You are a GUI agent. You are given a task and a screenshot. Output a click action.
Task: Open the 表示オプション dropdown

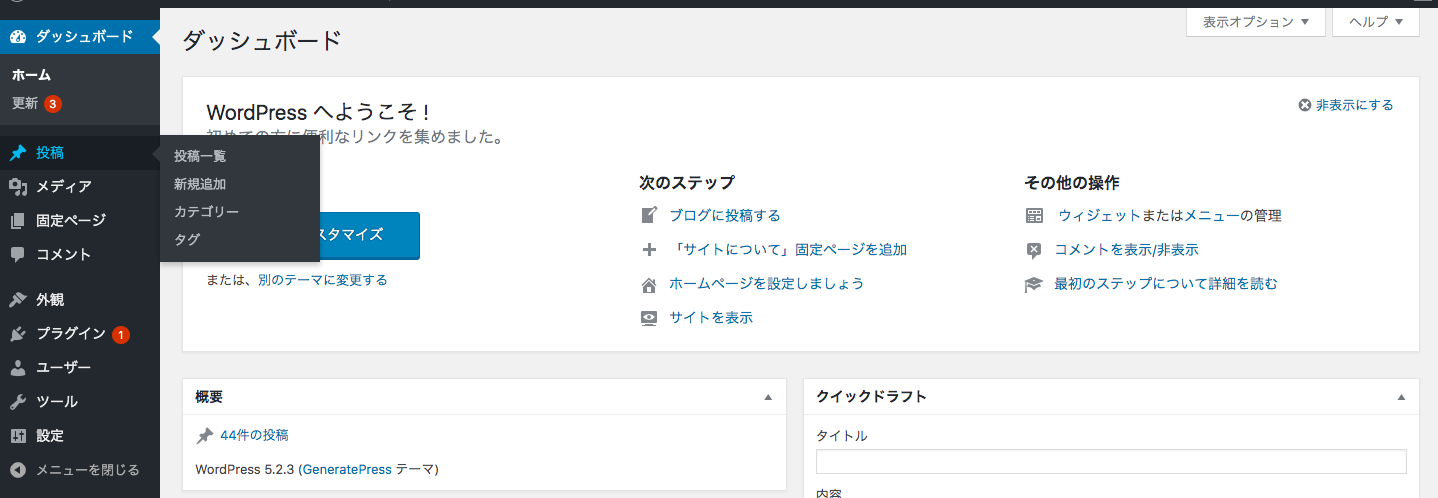(x=1256, y=22)
